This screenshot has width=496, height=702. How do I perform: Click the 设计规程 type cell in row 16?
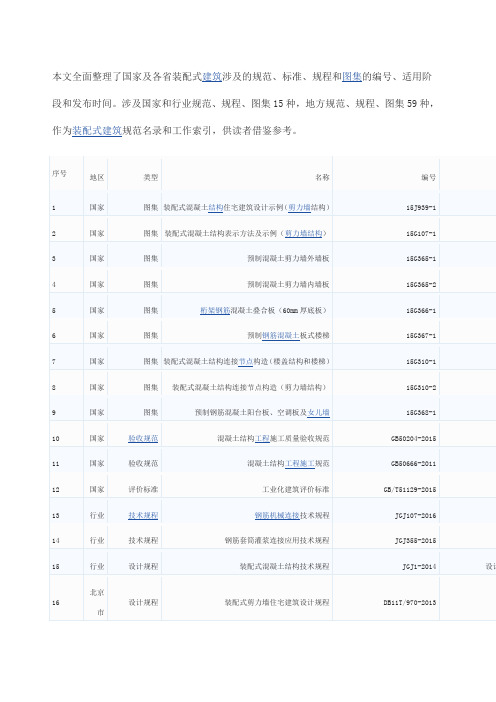(143, 602)
